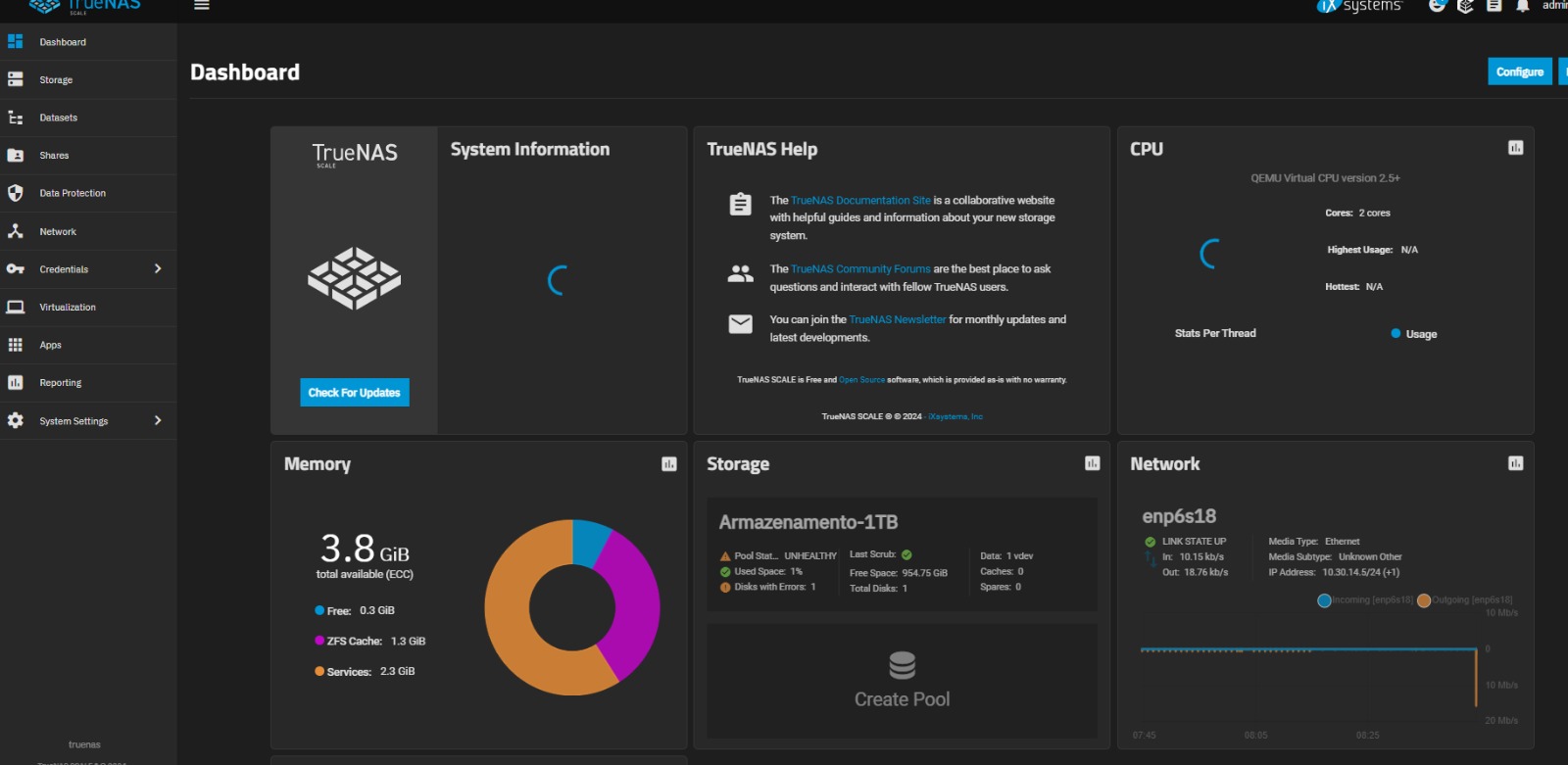Click the enp6s18 interface name
Screen dimensions: 1568x765
[x=1179, y=516]
